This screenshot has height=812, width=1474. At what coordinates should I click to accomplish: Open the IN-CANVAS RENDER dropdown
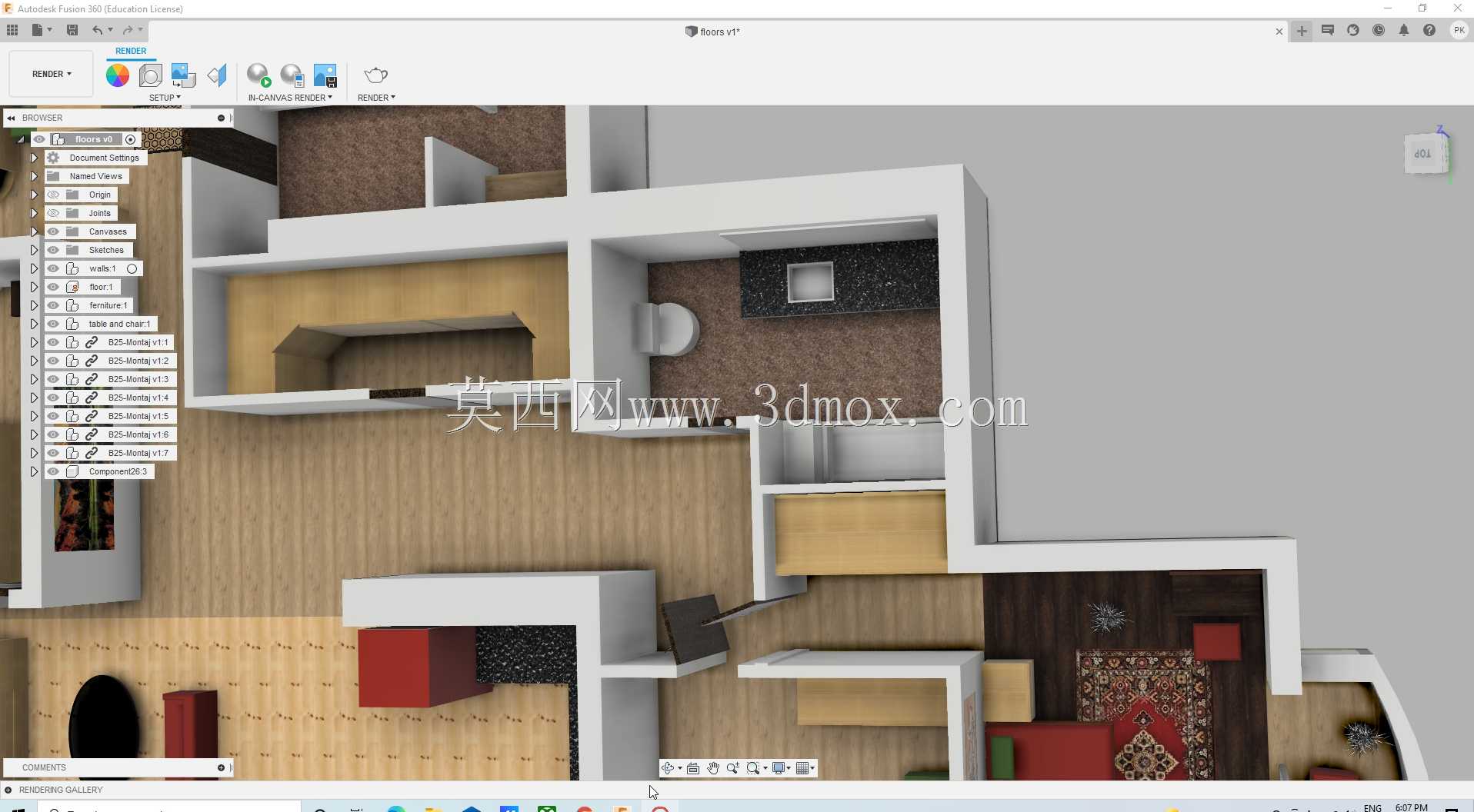coord(290,98)
